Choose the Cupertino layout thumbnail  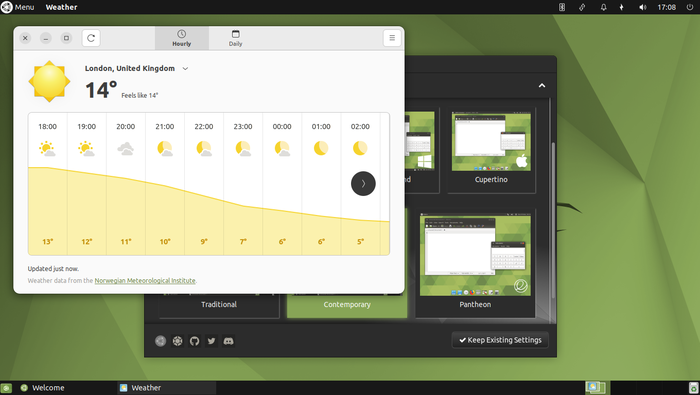pyautogui.click(x=491, y=150)
